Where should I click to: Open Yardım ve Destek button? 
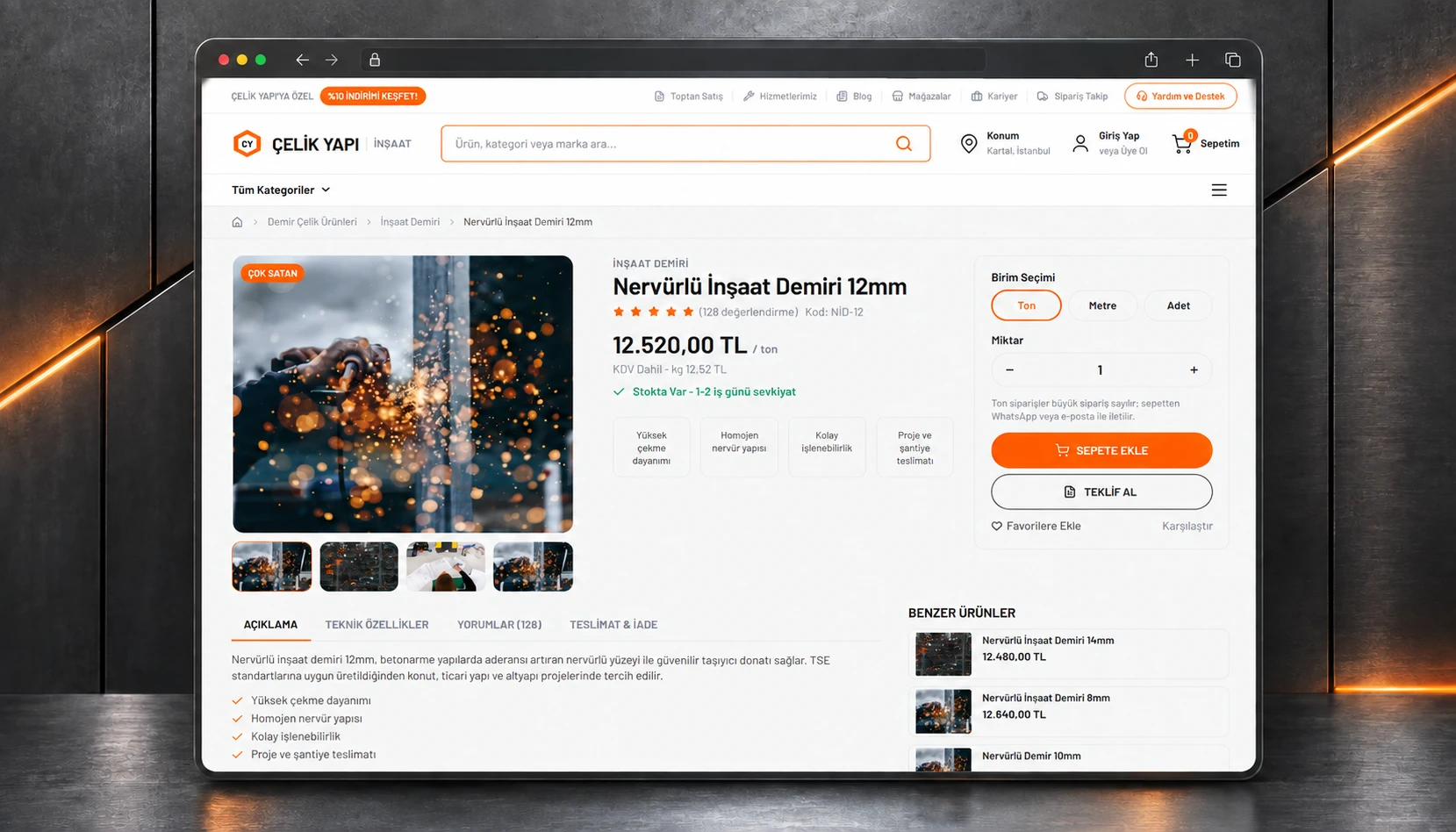(x=1180, y=96)
